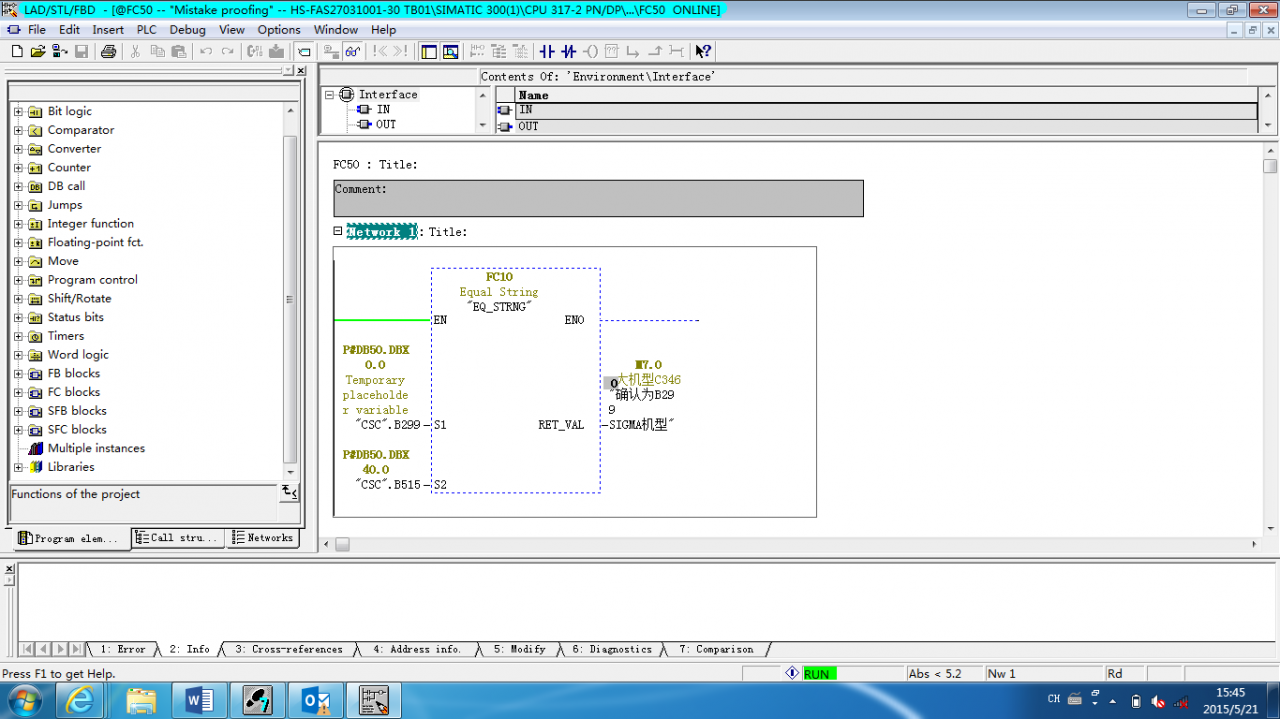Expand the Counter tree node
The height and width of the screenshot is (719, 1280).
pos(18,168)
